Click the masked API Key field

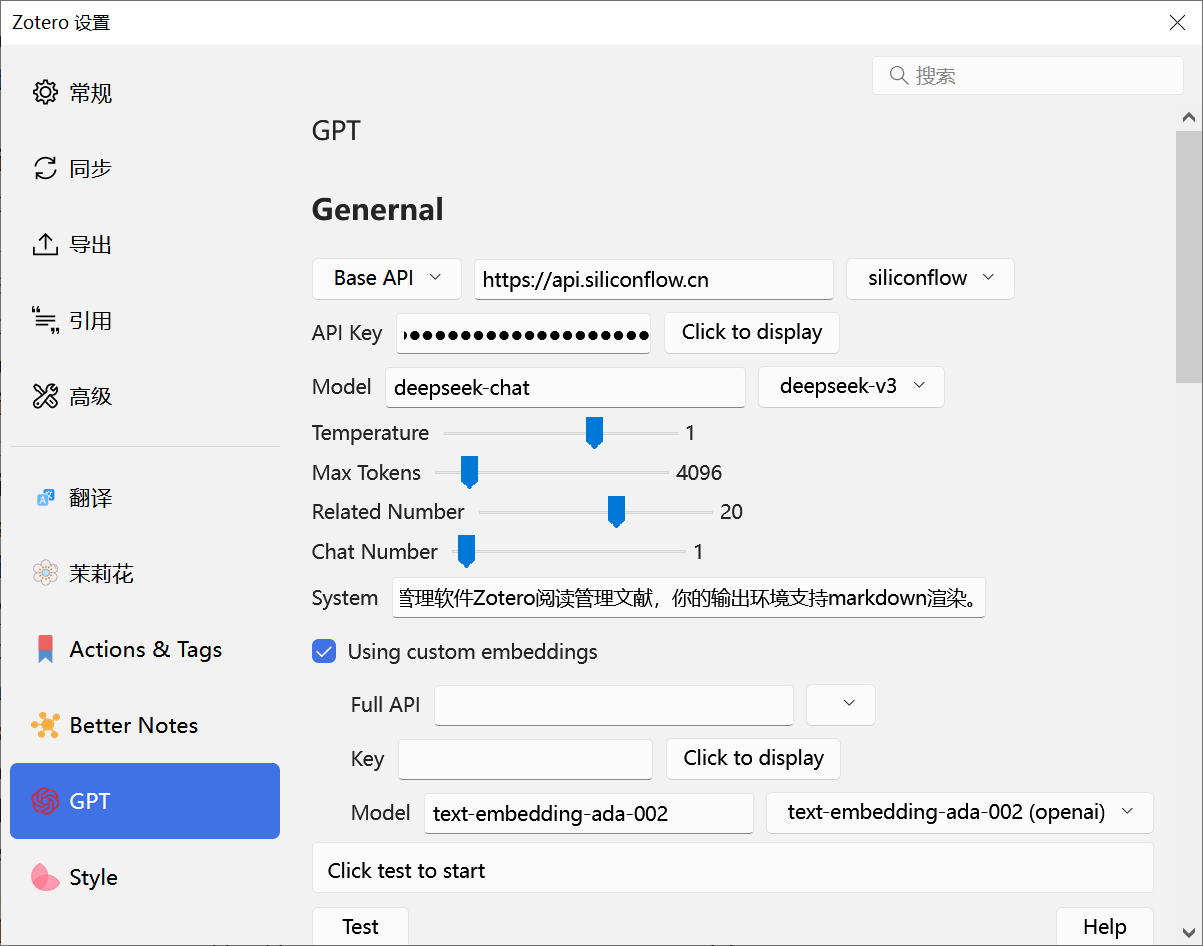(x=523, y=333)
